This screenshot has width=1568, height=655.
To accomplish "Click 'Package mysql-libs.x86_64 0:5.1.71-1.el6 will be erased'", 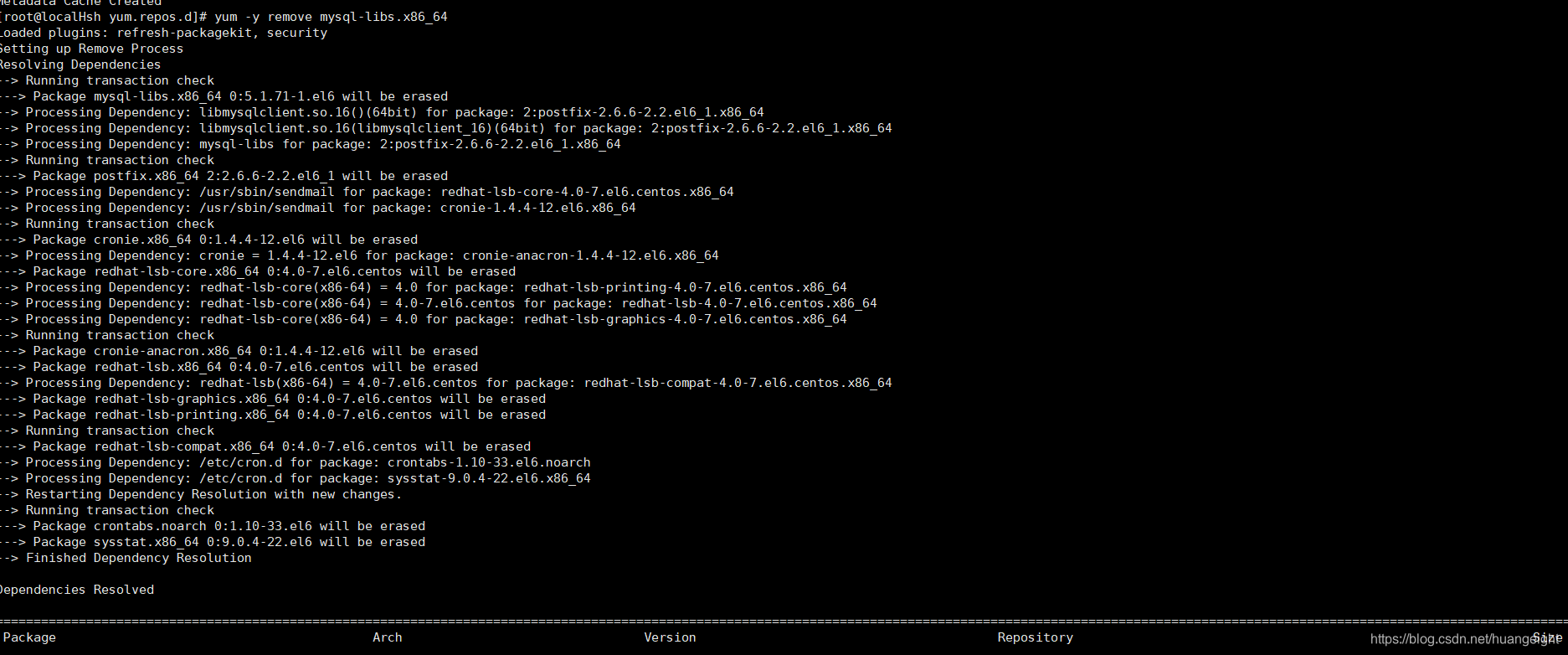I will pos(224,96).
